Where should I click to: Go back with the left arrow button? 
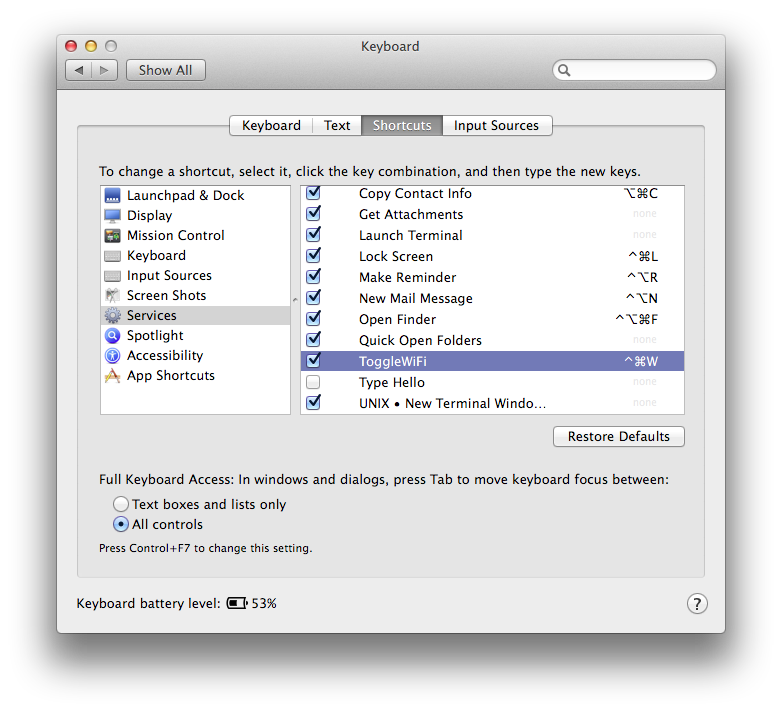click(x=78, y=70)
